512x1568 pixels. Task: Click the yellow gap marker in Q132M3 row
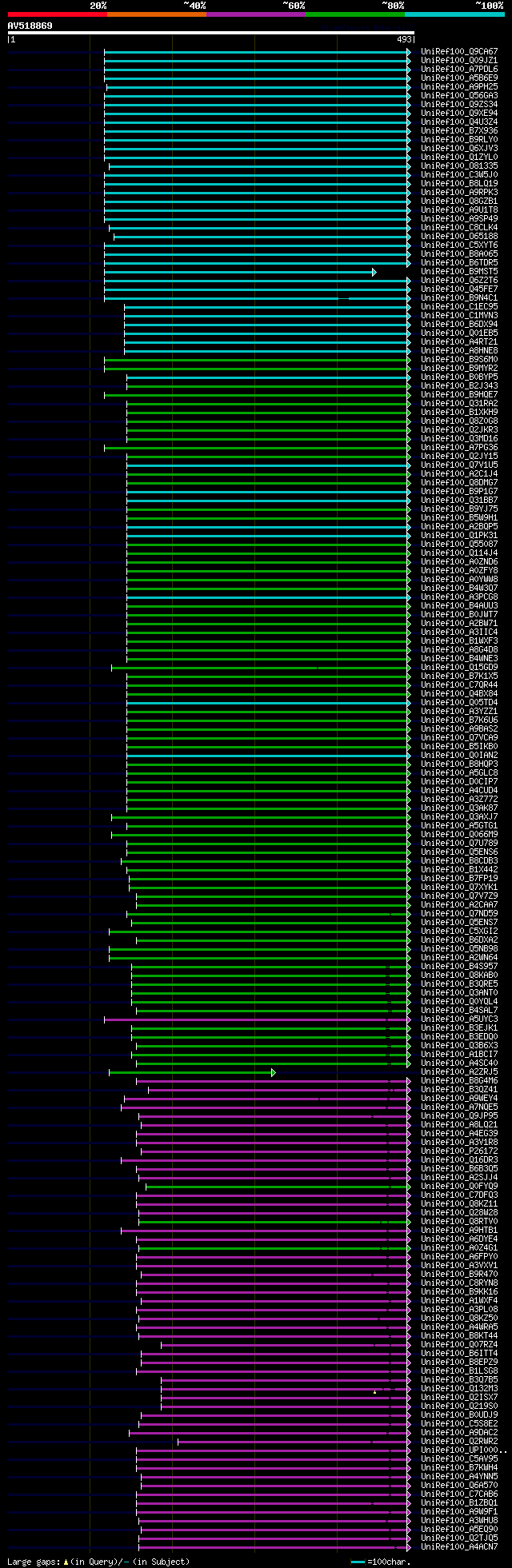pyautogui.click(x=374, y=1392)
